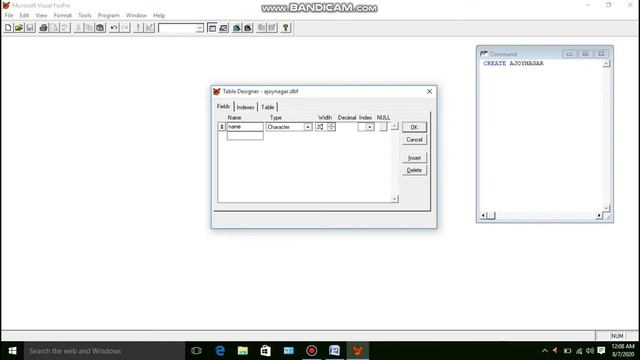Open File Explorer from the taskbar
The width and height of the screenshot is (640, 360).
coord(243,351)
